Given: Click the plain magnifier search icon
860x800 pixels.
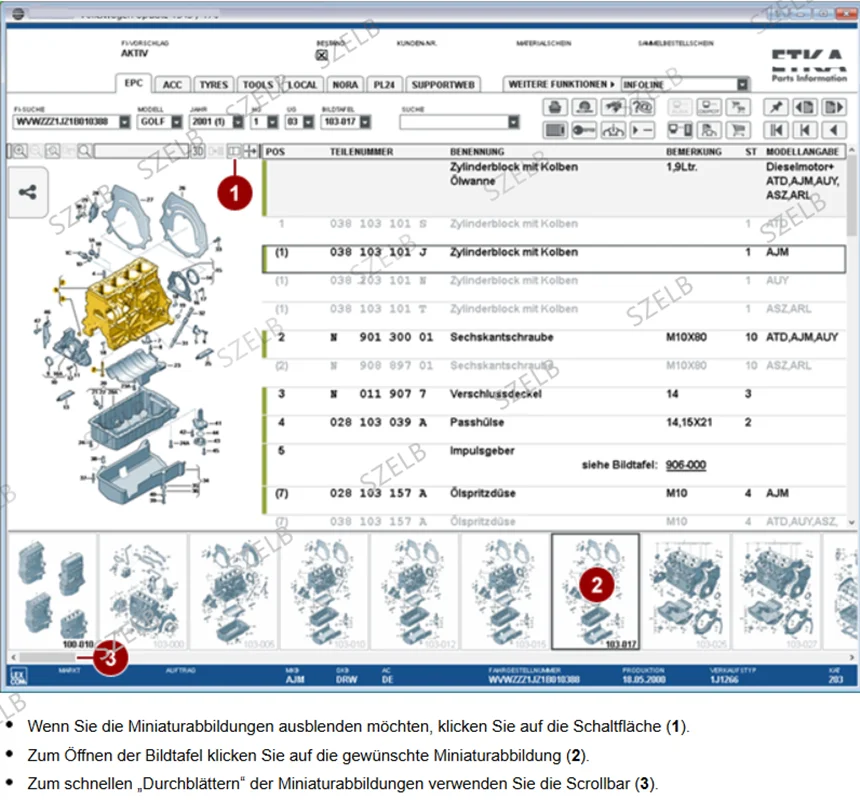Looking at the screenshot, I should coord(84,151).
